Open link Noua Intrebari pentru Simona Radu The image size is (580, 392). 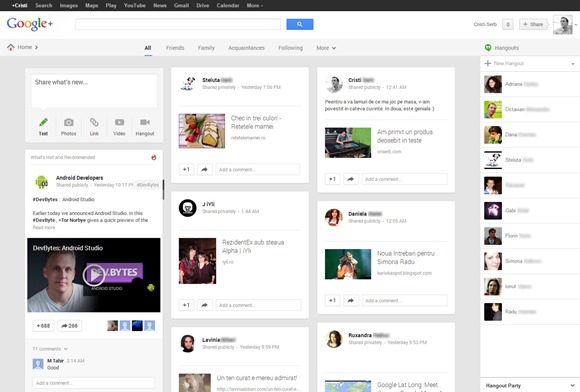pyautogui.click(x=406, y=257)
